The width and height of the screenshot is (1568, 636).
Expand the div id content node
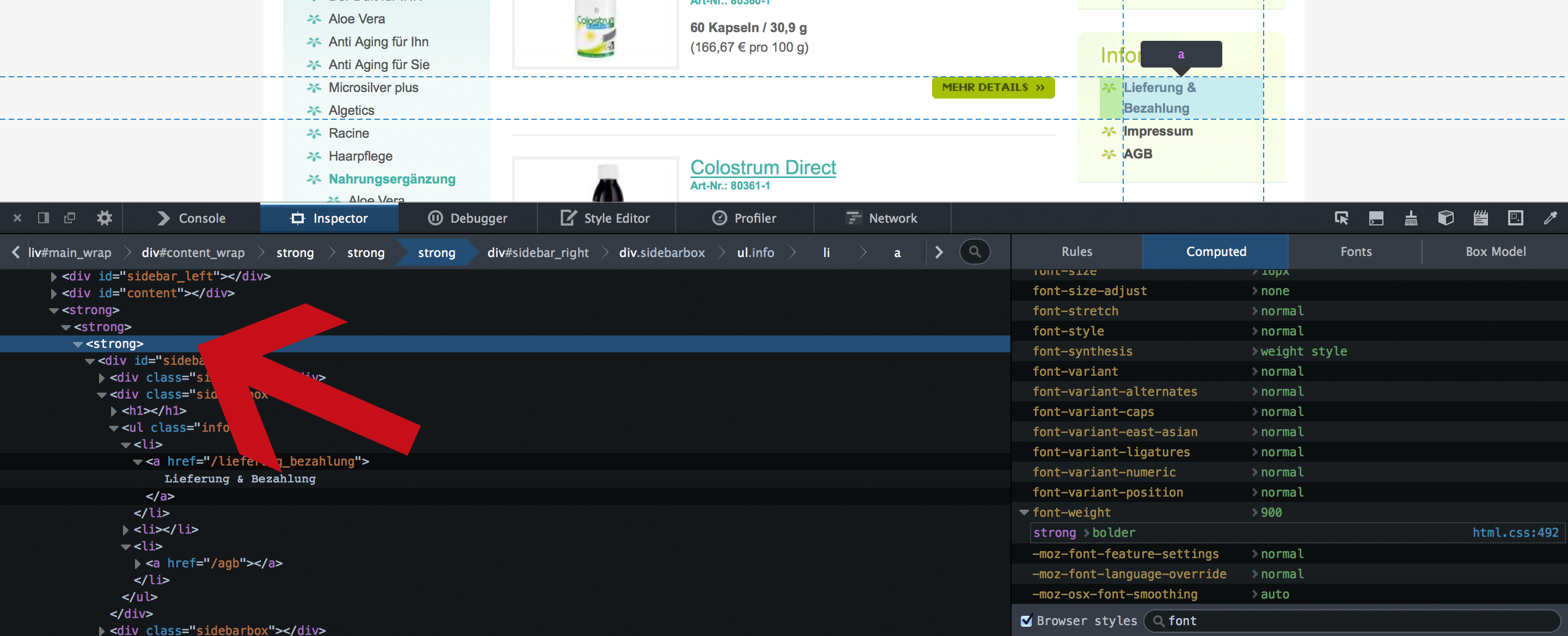click(53, 293)
